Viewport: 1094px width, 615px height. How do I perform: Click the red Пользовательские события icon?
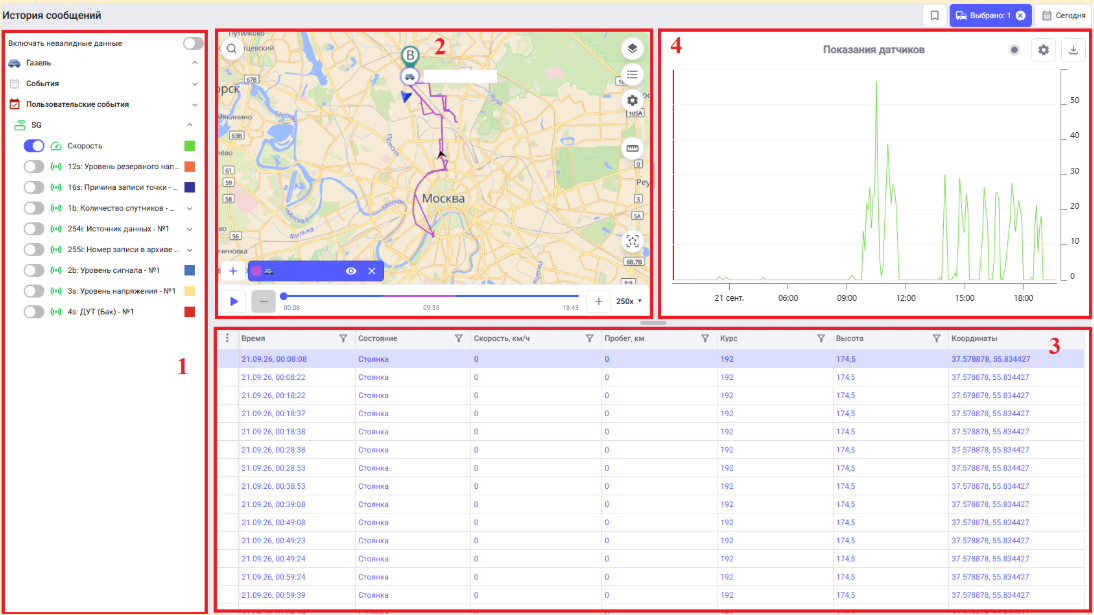point(15,105)
